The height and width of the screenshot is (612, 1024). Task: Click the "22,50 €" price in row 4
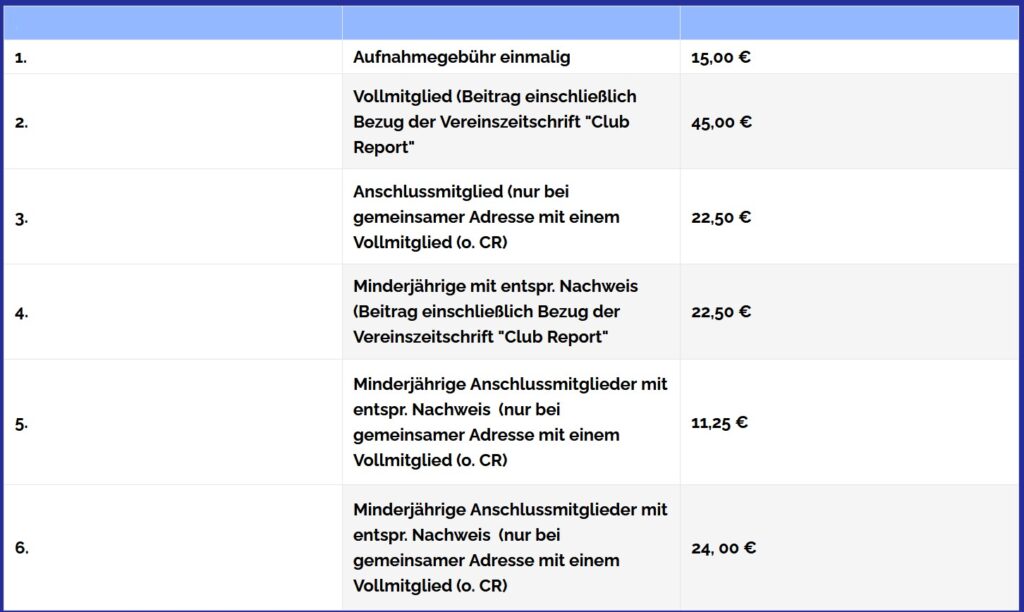point(720,312)
